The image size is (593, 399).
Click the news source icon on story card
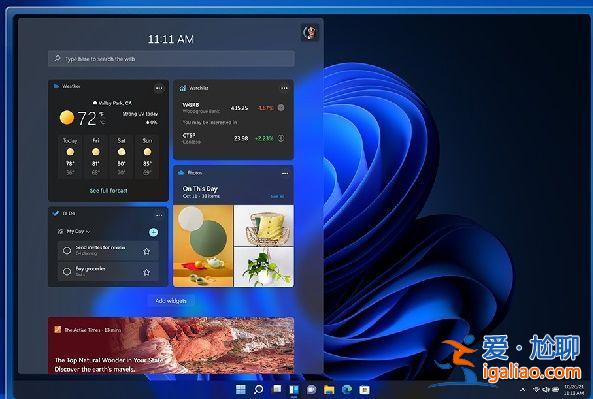(x=57, y=329)
